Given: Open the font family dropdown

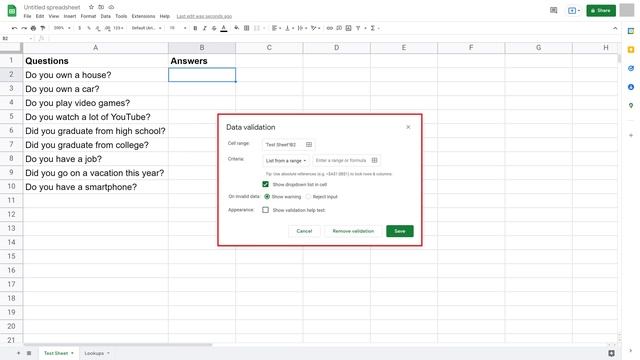Looking at the screenshot, I should (x=147, y=28).
